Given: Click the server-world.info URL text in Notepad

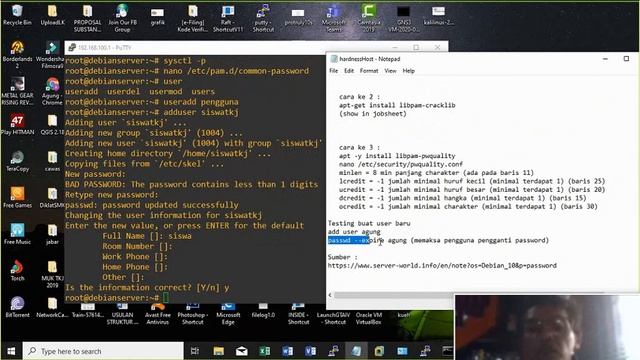Looking at the screenshot, I should click(442, 265).
